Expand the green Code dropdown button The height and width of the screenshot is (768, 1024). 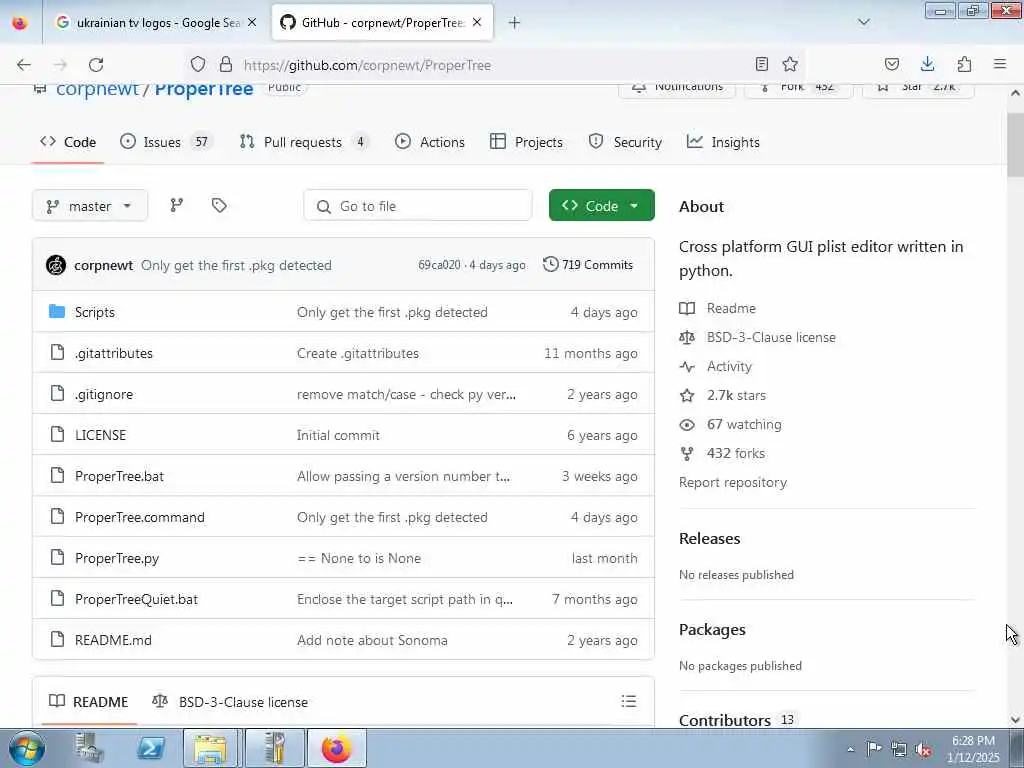(601, 206)
